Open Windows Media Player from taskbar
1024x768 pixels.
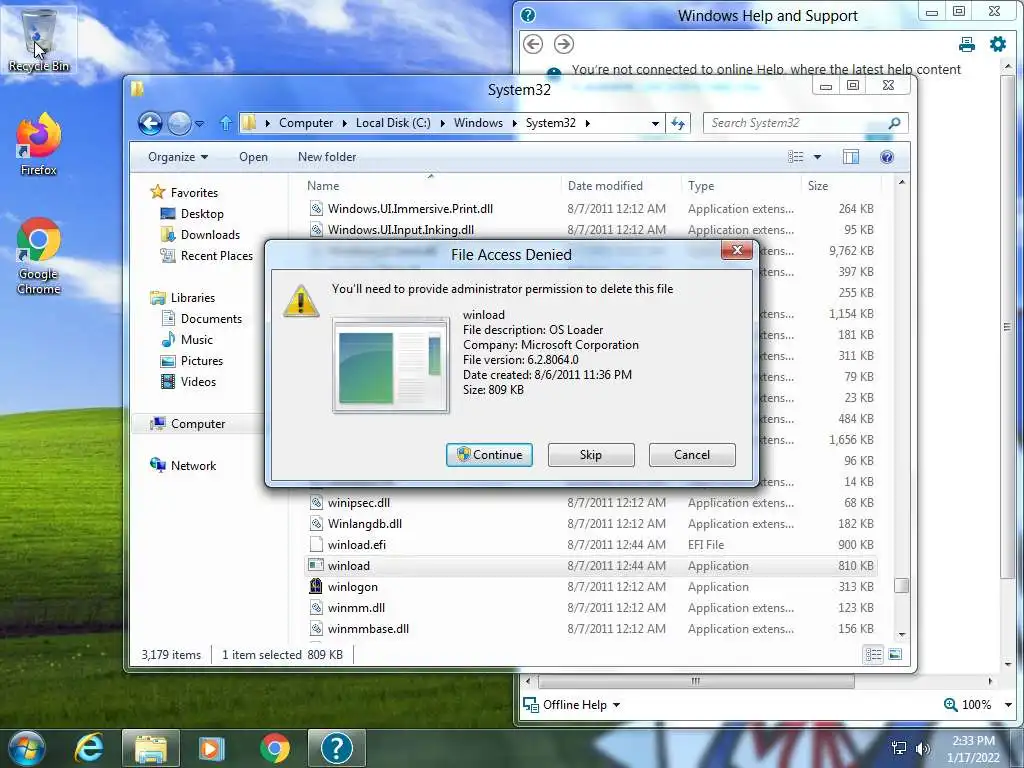click(x=211, y=748)
